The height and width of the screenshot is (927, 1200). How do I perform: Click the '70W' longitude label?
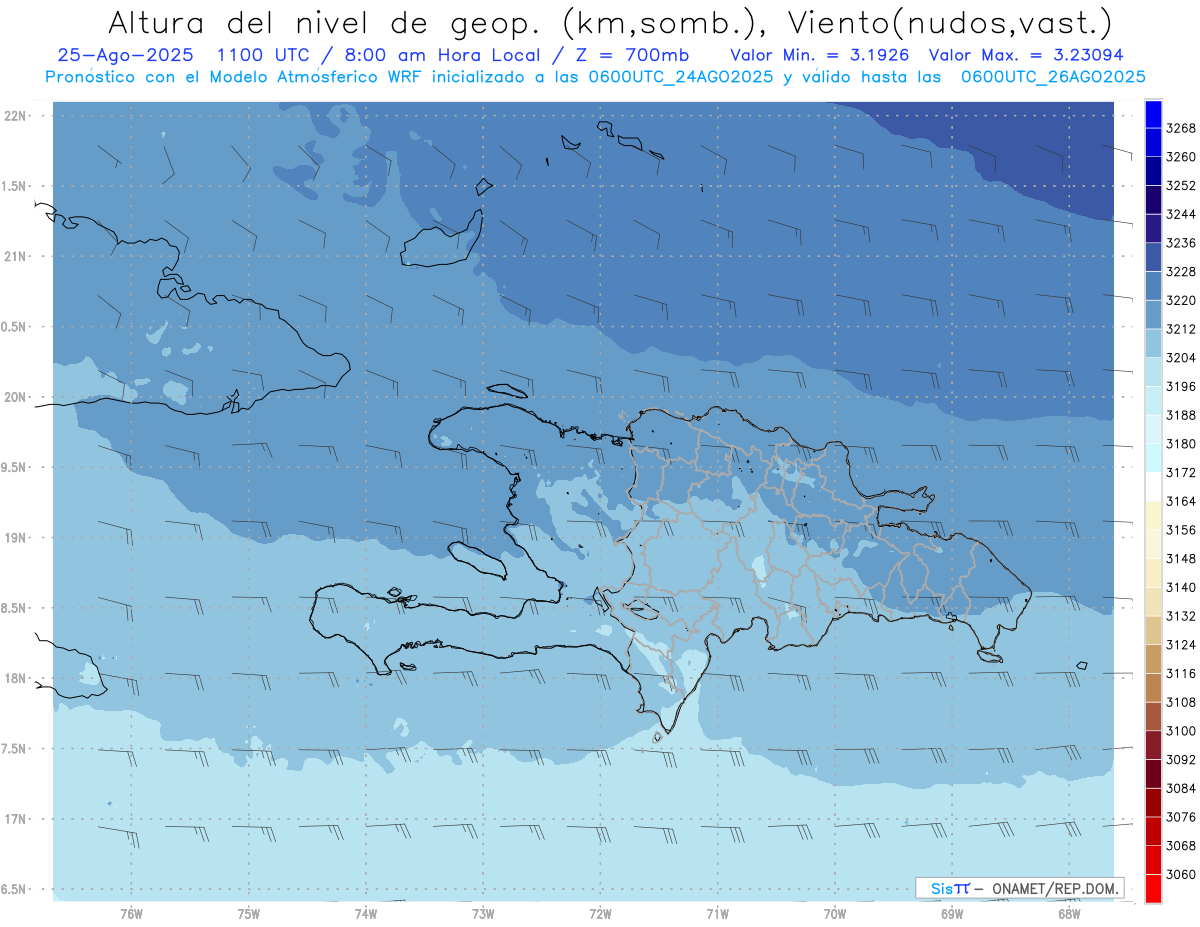(x=835, y=913)
